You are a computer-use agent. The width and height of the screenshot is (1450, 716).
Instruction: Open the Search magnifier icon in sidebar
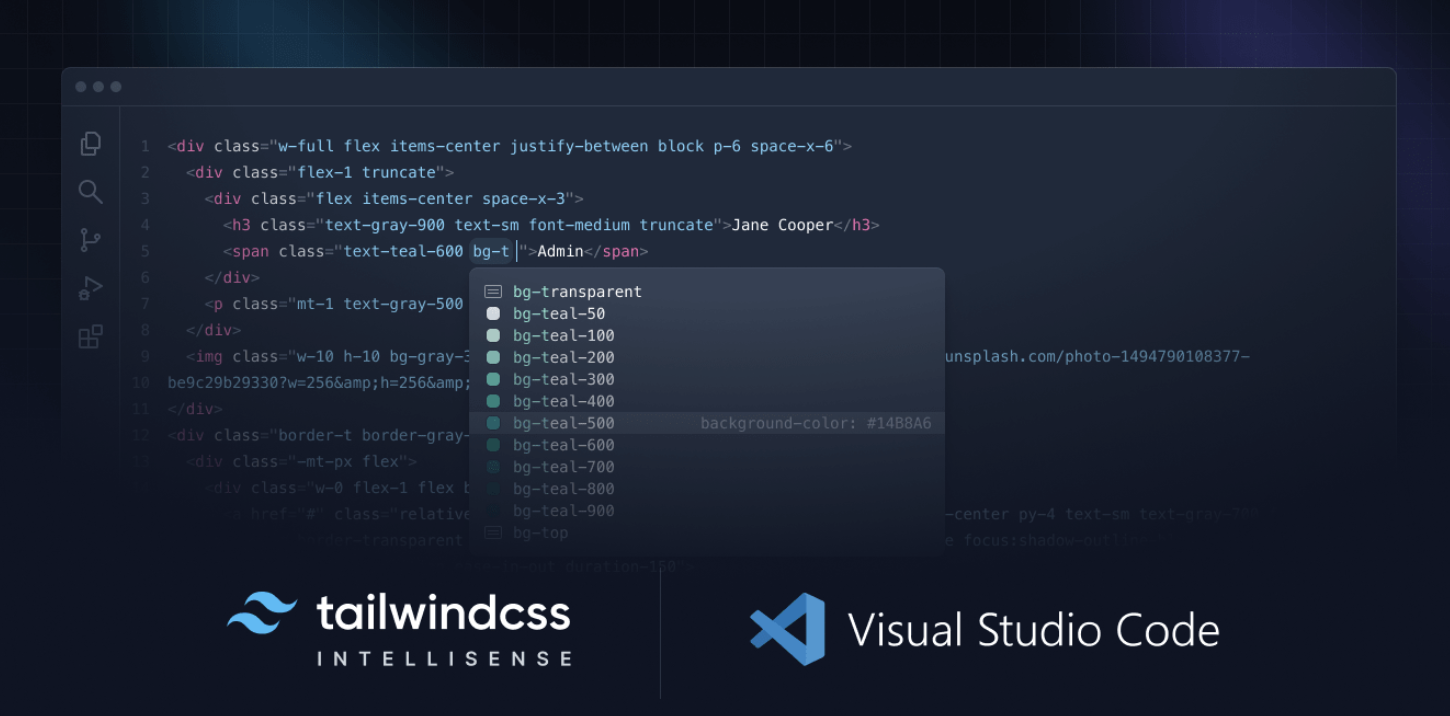pos(91,192)
